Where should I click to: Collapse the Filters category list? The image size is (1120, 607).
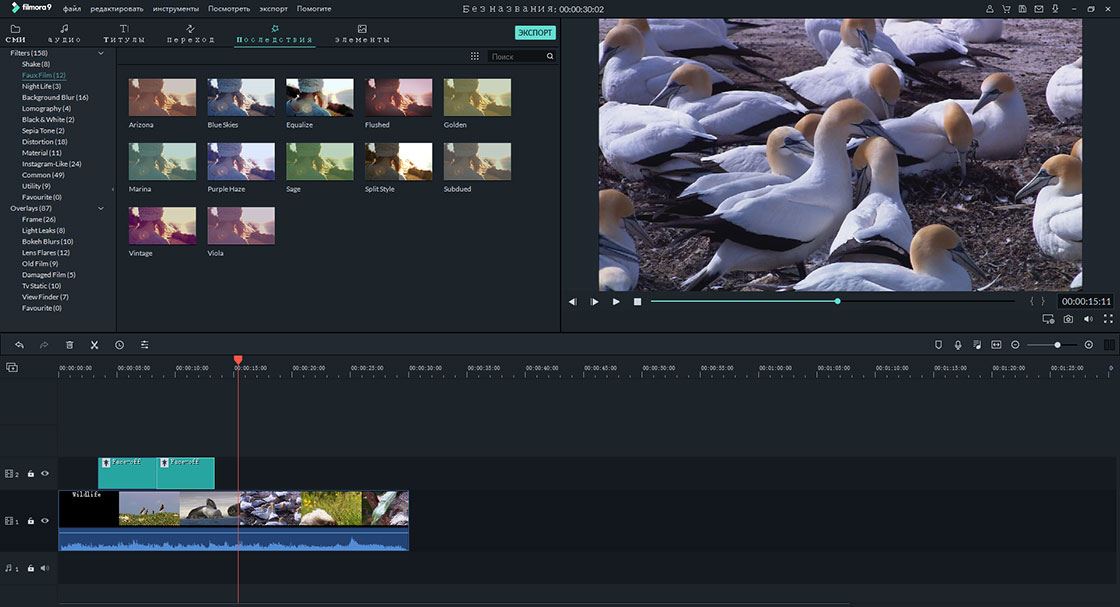(x=100, y=53)
